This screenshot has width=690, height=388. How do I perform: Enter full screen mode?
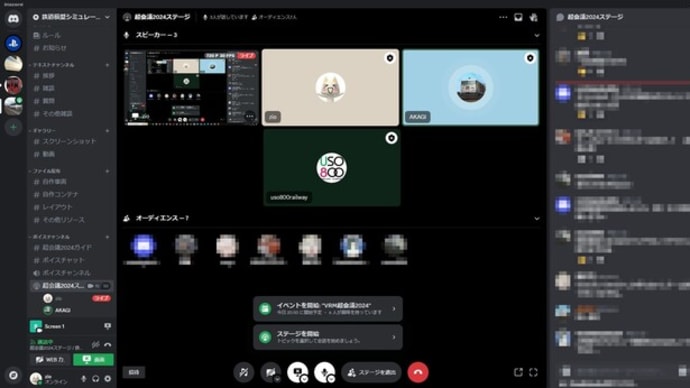[533, 372]
